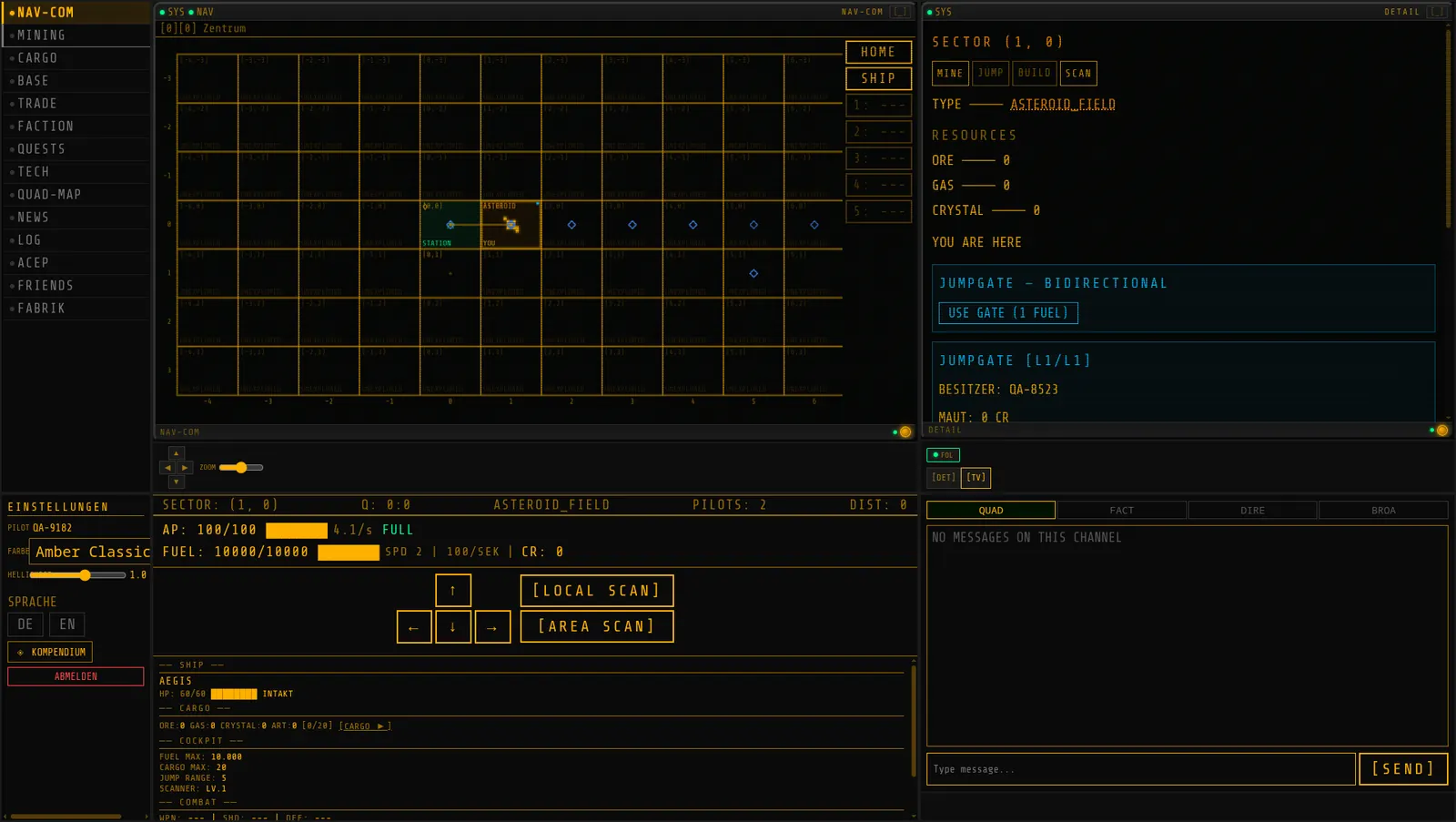Move ship up with the arrow button

point(453,591)
